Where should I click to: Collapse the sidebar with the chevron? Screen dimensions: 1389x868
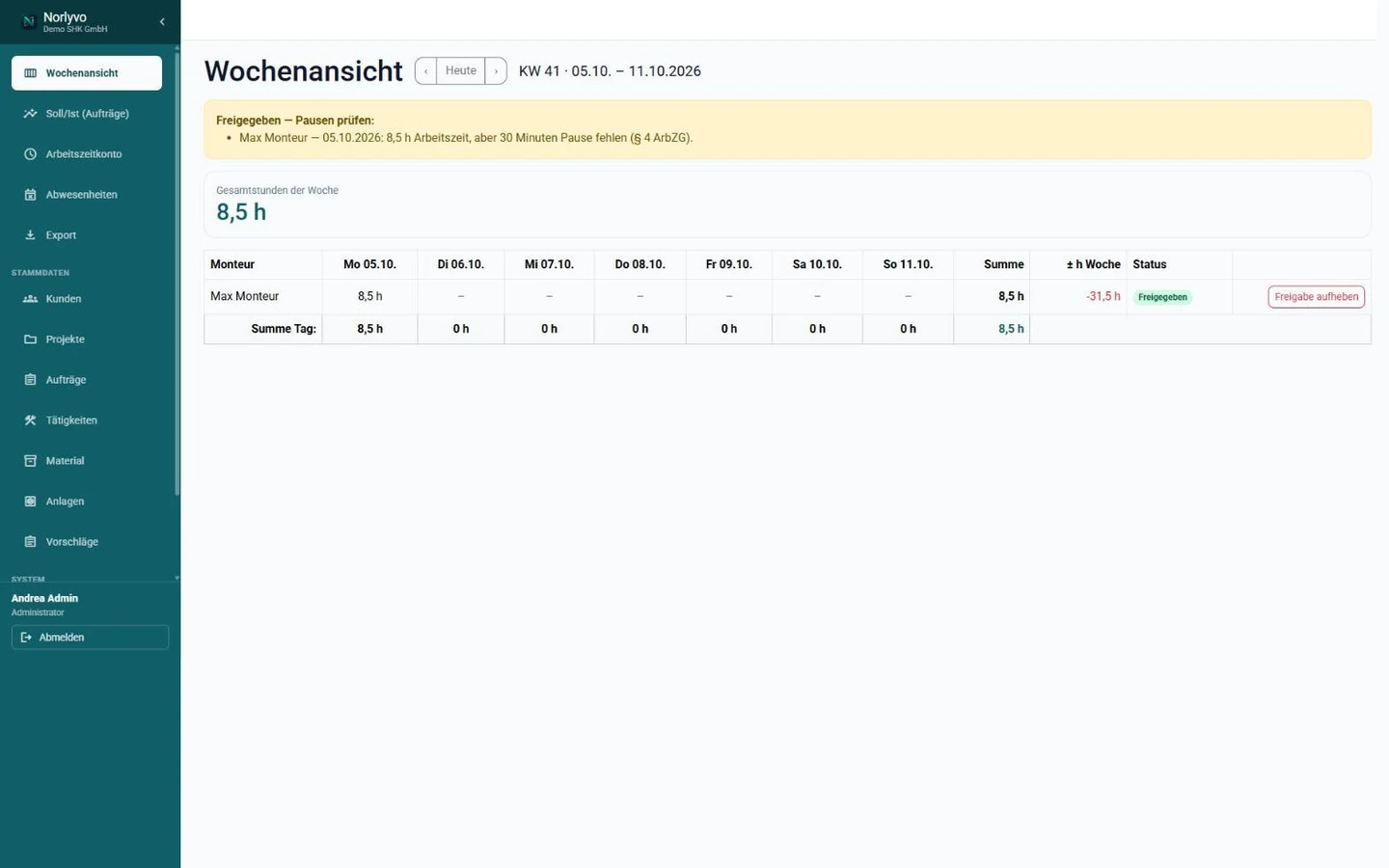click(x=162, y=21)
